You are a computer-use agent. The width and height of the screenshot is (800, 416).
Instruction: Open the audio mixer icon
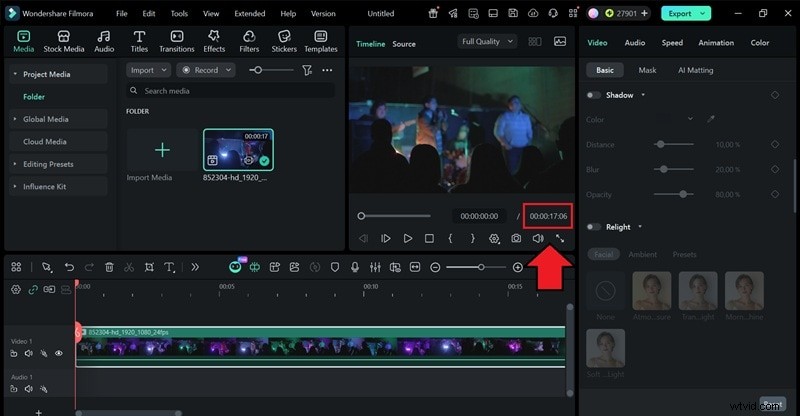click(x=375, y=267)
